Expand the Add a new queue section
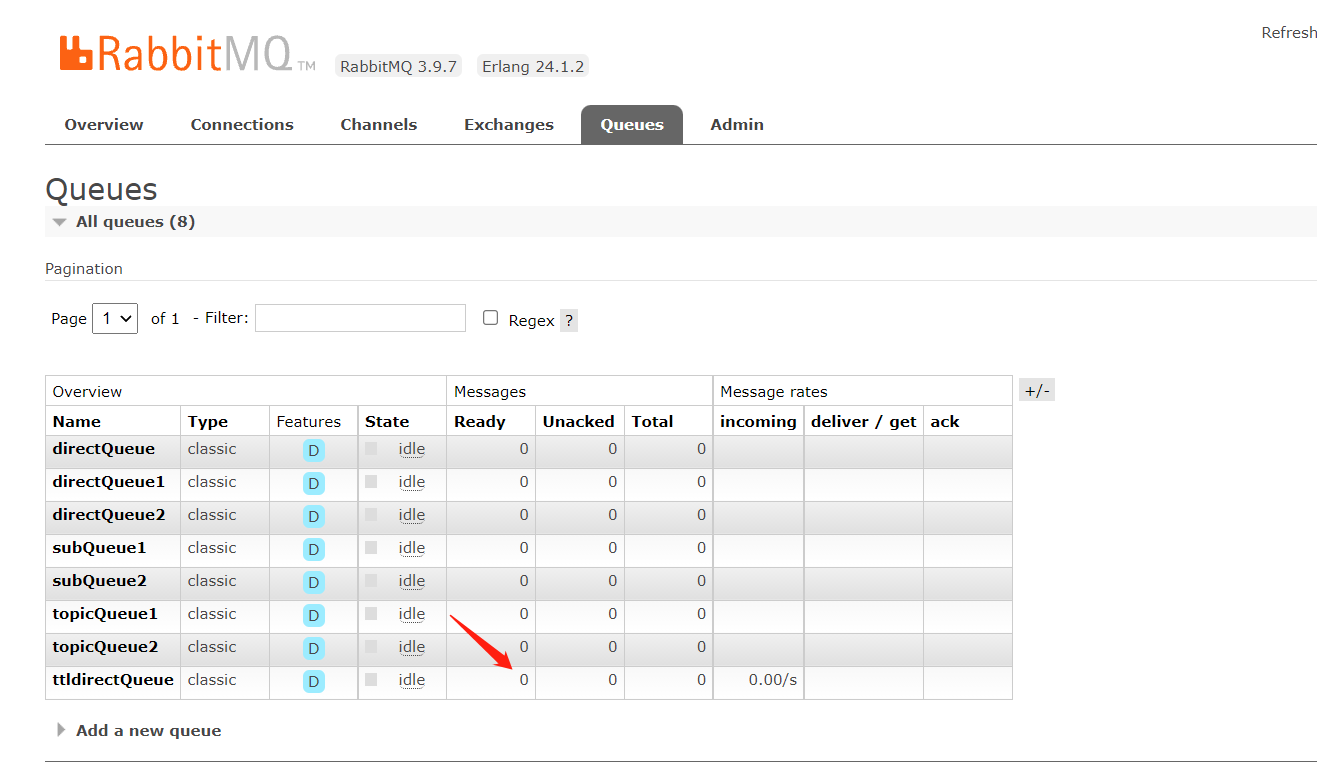The height and width of the screenshot is (775, 1317). coord(139,731)
